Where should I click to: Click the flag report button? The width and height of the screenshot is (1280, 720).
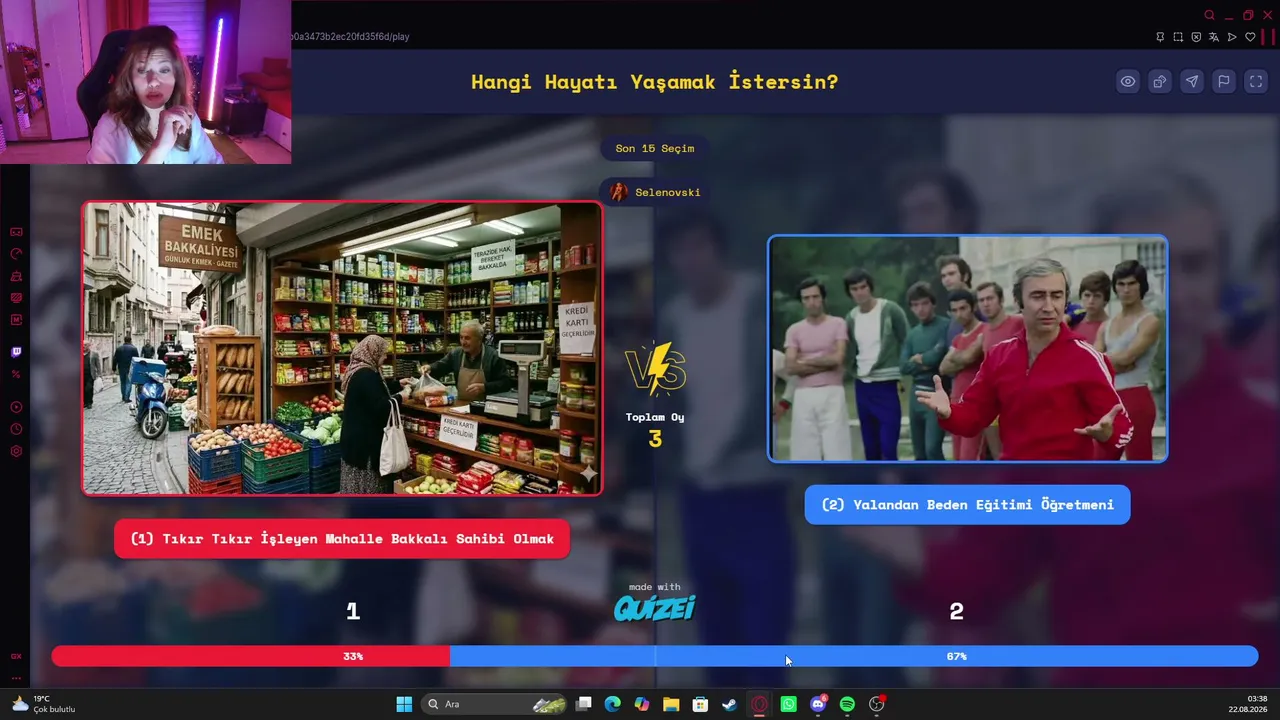[1224, 82]
